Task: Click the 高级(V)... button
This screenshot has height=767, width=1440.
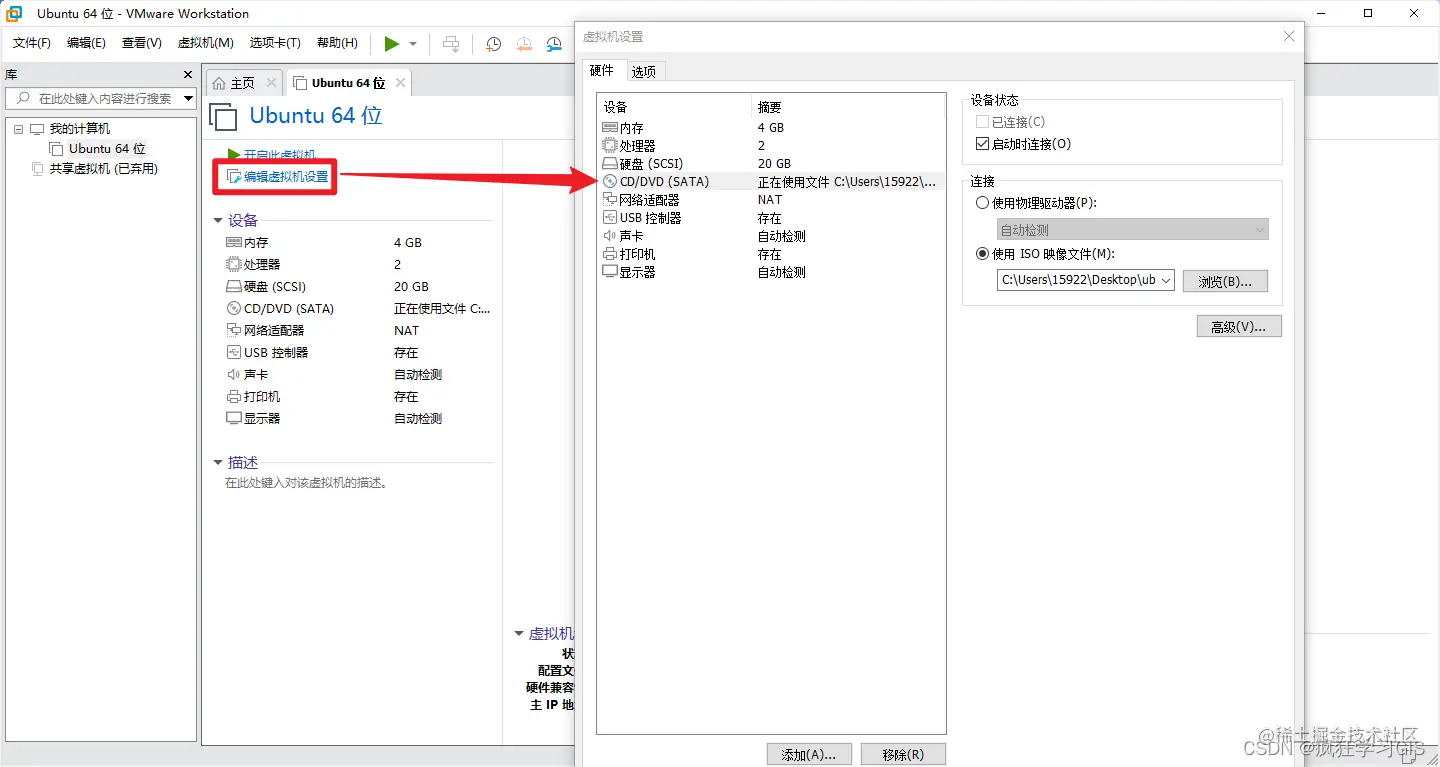Action: pyautogui.click(x=1239, y=326)
